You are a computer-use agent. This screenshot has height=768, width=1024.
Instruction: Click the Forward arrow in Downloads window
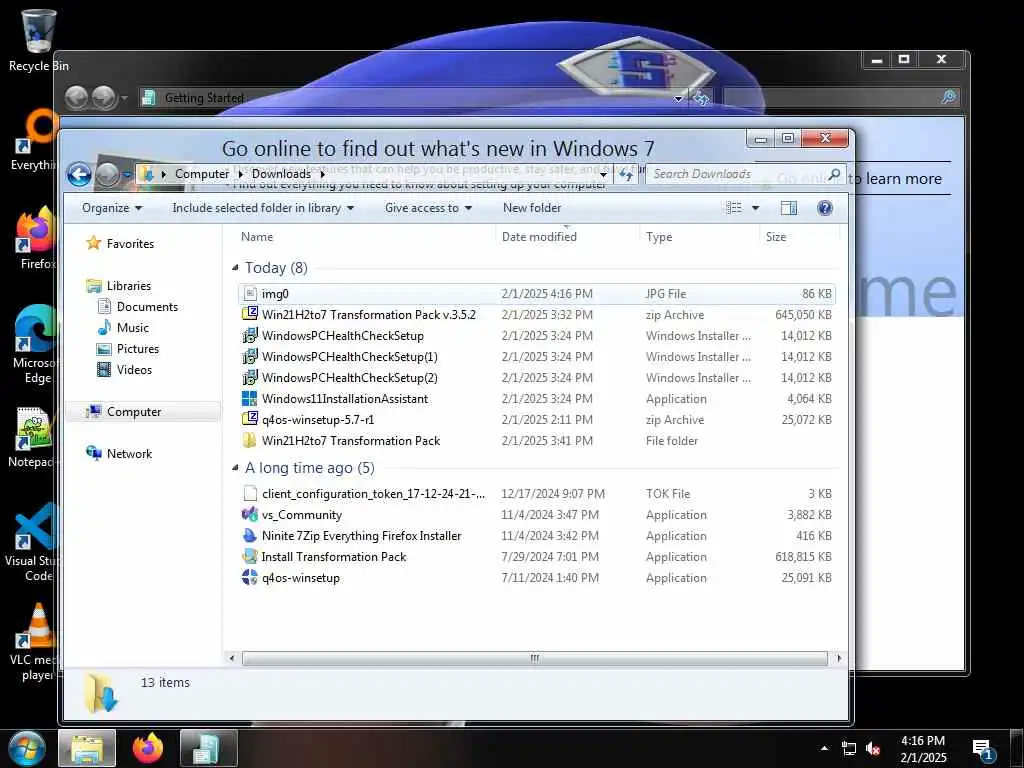click(x=108, y=174)
